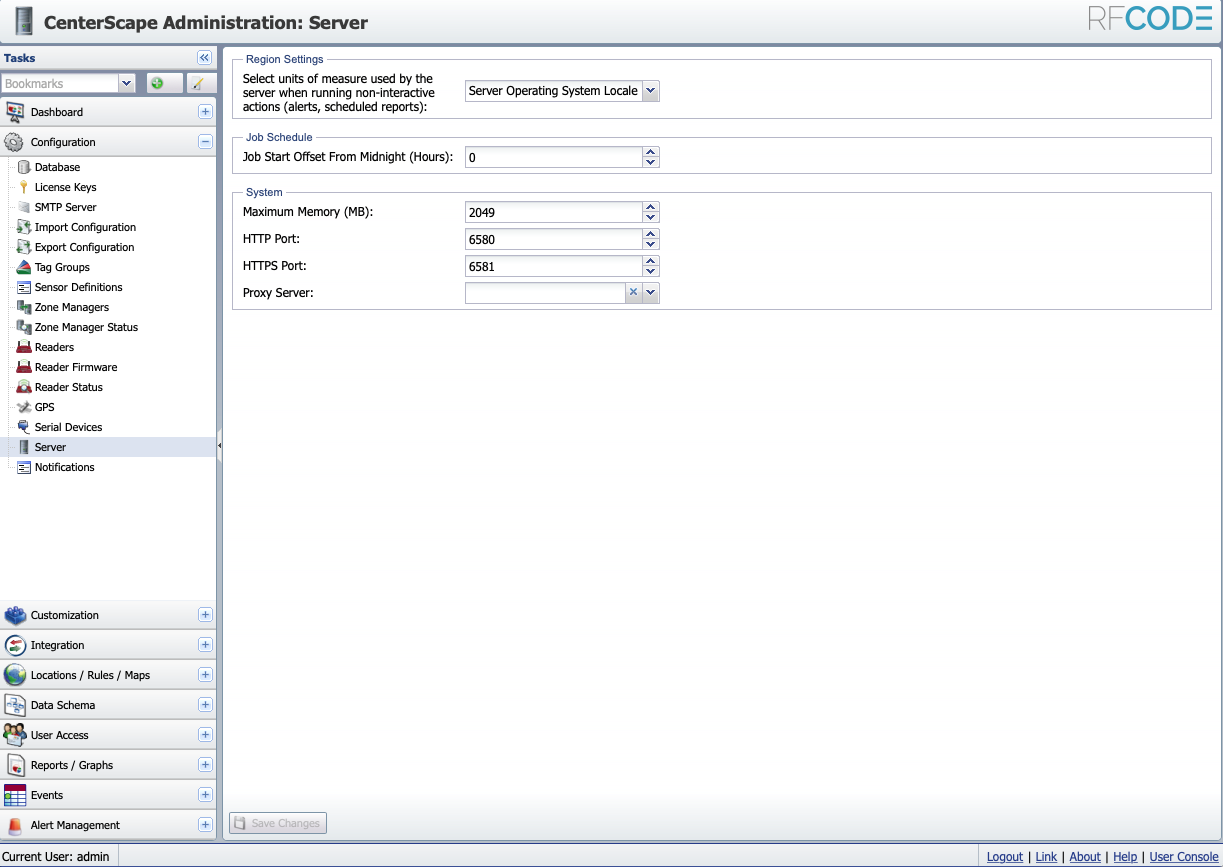Click the Bookmarks text field

pos(60,84)
